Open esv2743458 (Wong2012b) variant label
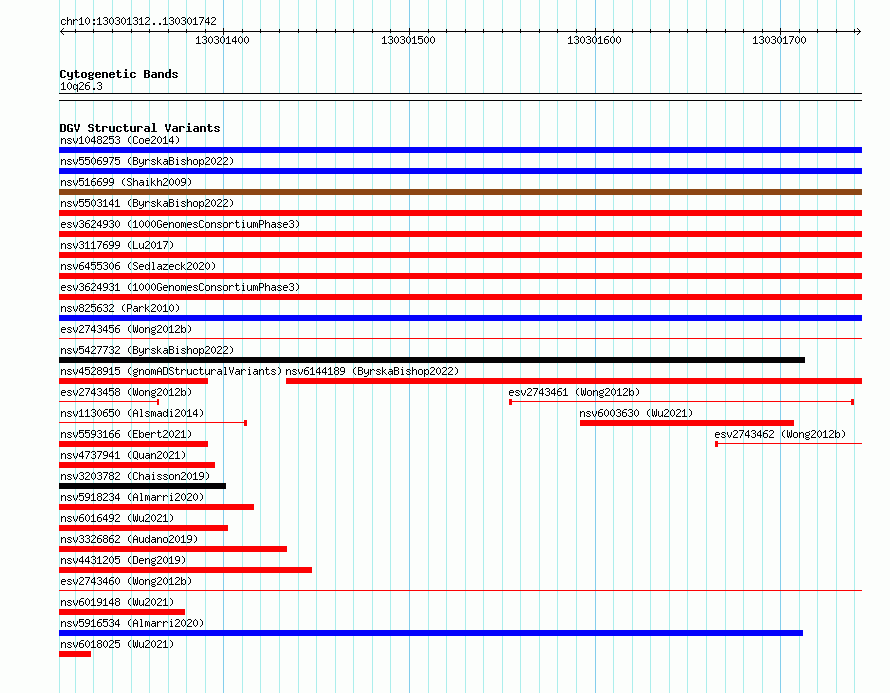The height and width of the screenshot is (693, 890). [x=126, y=392]
